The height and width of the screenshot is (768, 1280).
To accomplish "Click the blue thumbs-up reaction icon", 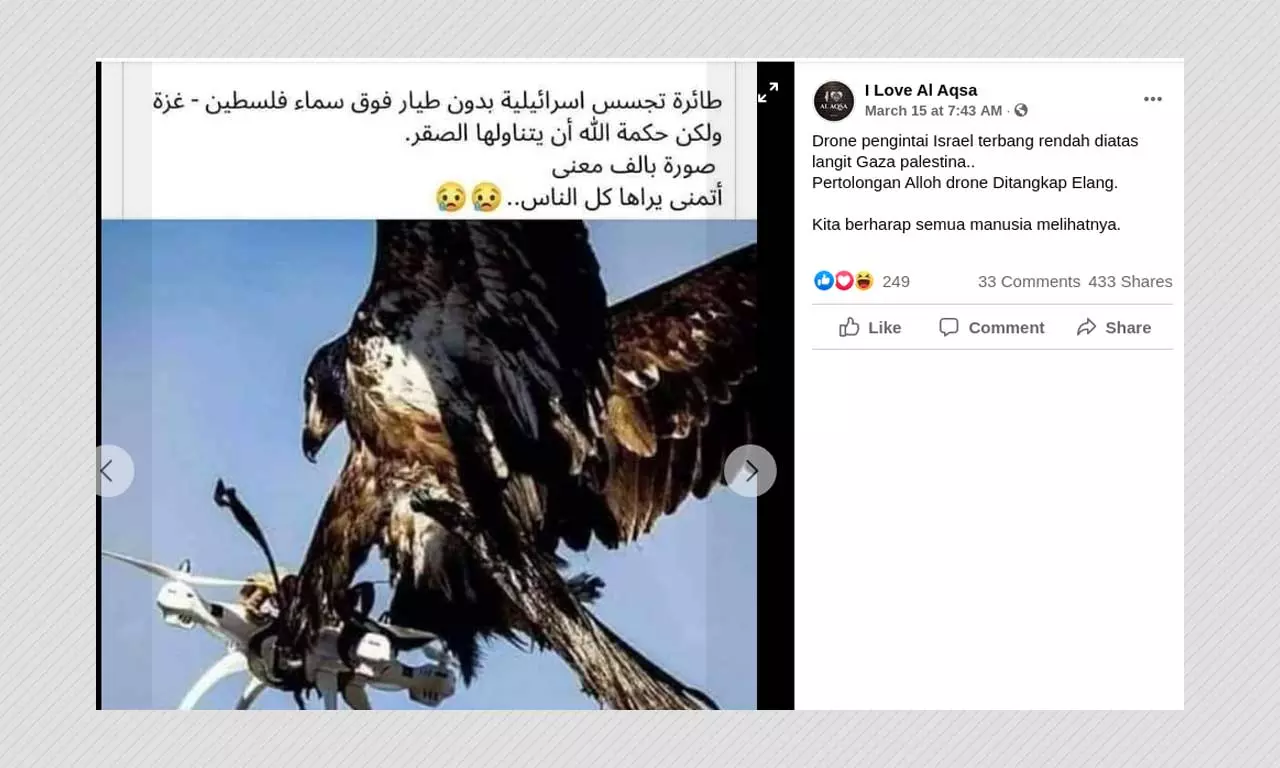I will (824, 281).
